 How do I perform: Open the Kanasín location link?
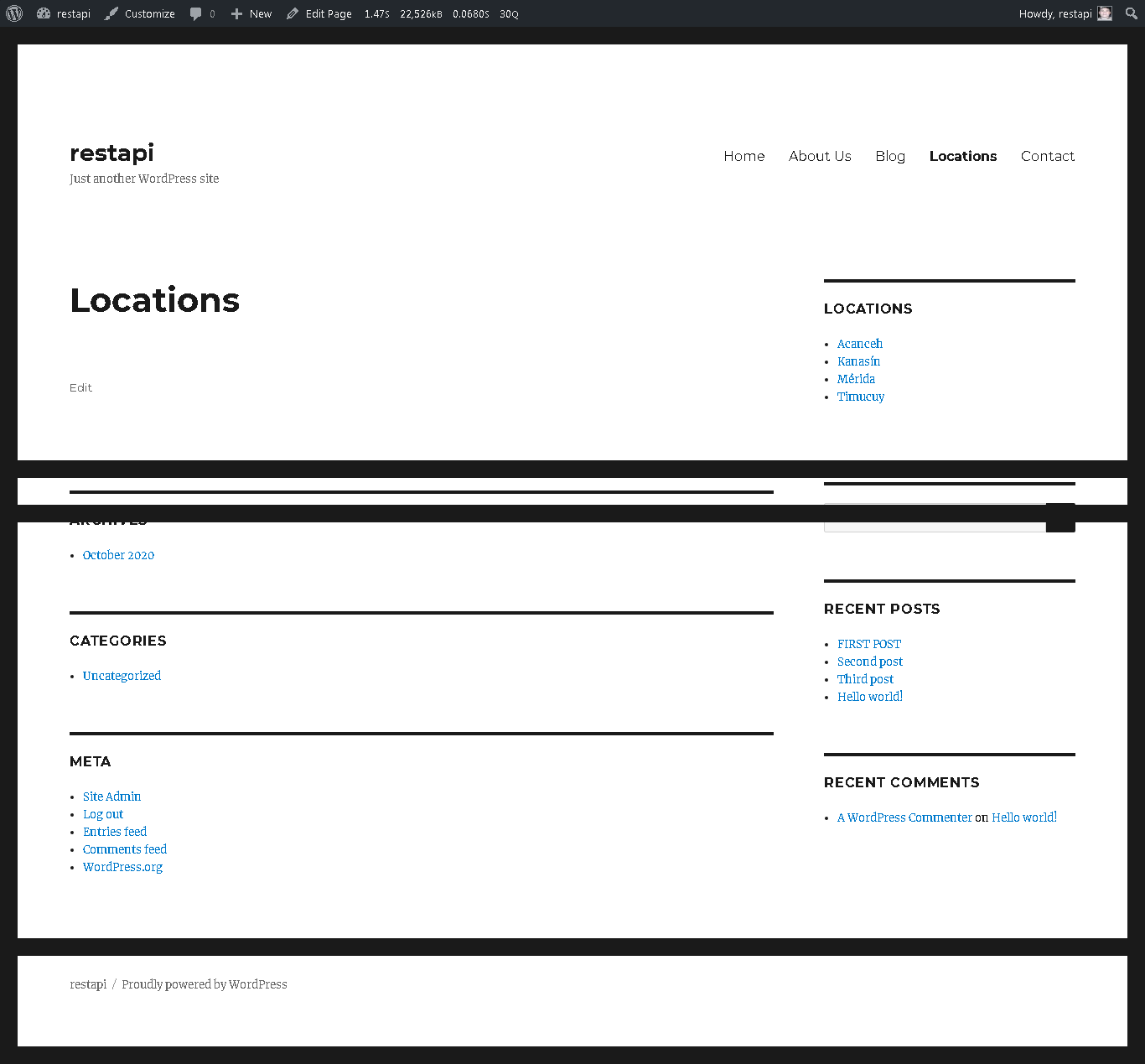[x=858, y=361]
